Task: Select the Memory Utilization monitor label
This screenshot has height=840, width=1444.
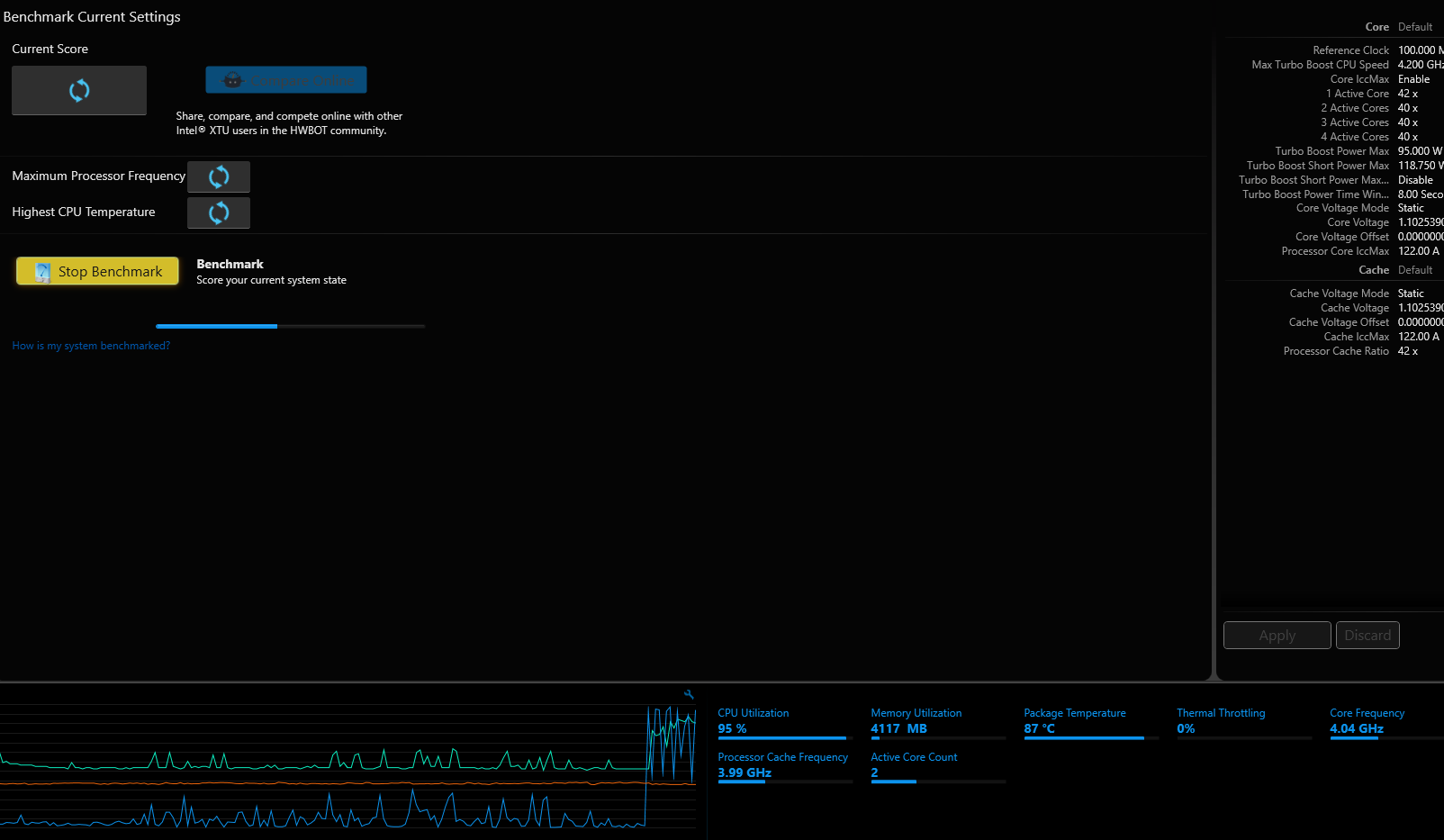Action: (916, 713)
